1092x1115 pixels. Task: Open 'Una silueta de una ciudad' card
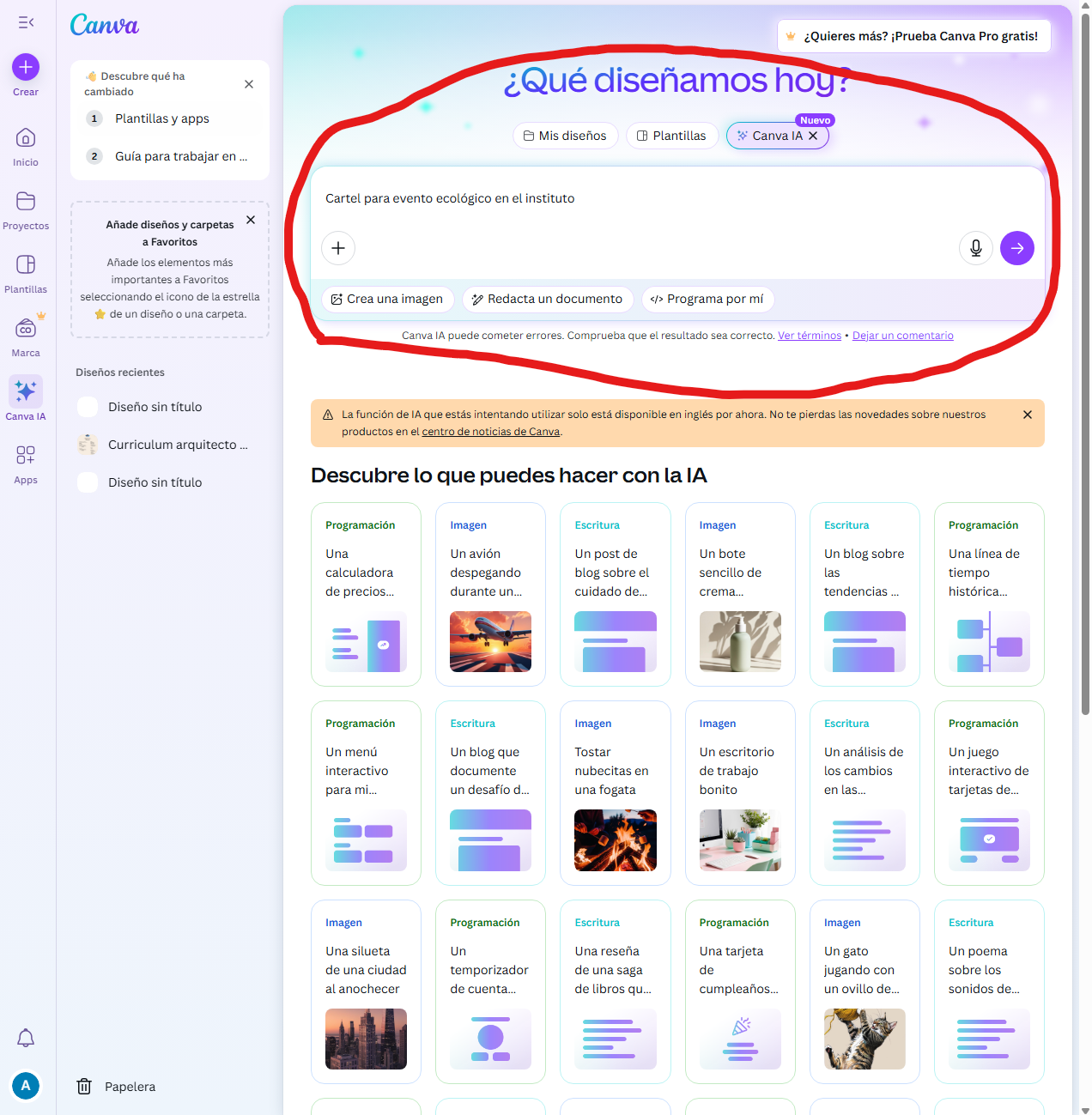366,992
